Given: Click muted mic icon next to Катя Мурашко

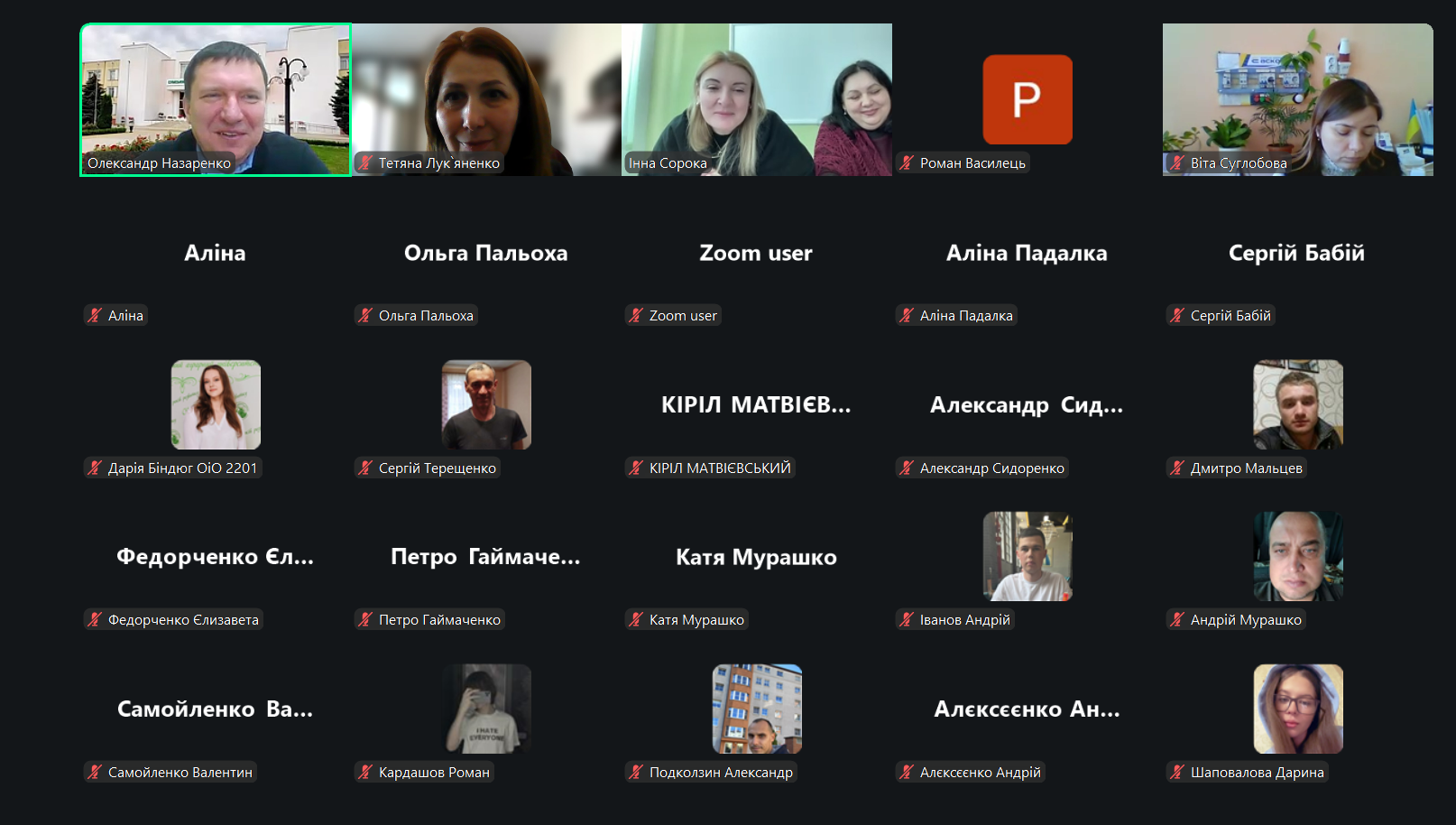Looking at the screenshot, I should [636, 620].
